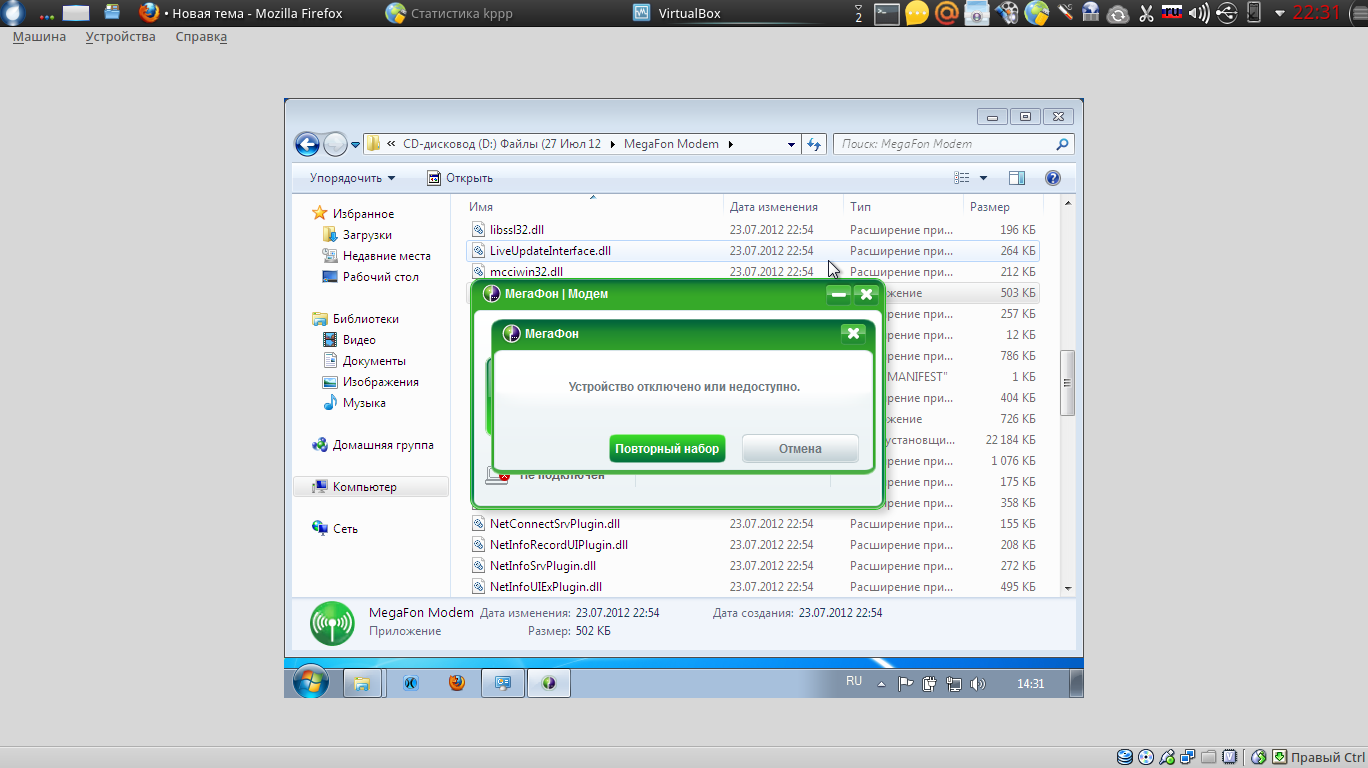Open the Машина menu in VirtualBox
The image size is (1368, 768).
point(39,37)
